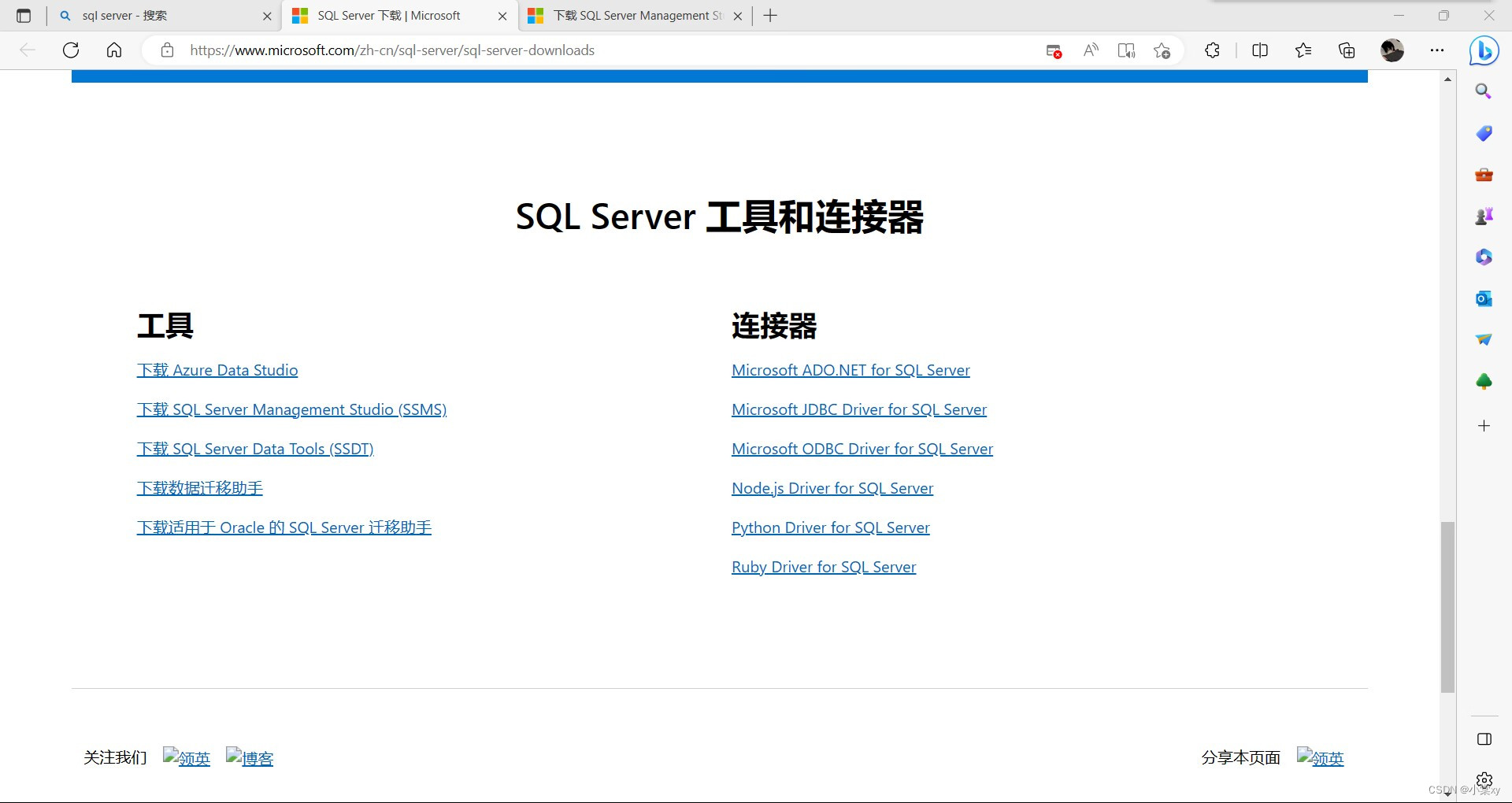The image size is (1512, 803).
Task: Open the Favorites list icon
Action: tap(1303, 50)
